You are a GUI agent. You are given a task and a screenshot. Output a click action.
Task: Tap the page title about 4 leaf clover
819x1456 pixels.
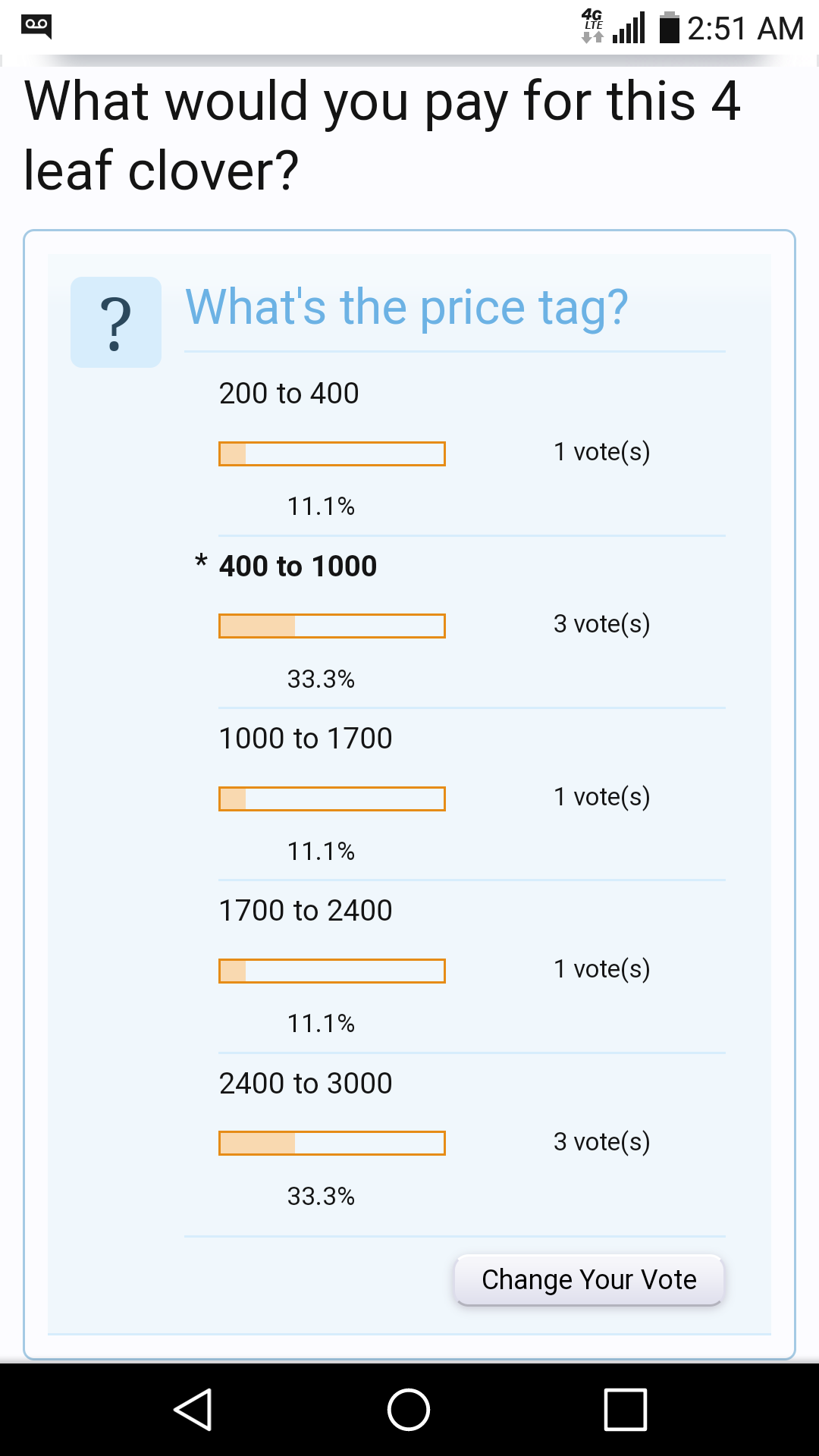pos(382,135)
